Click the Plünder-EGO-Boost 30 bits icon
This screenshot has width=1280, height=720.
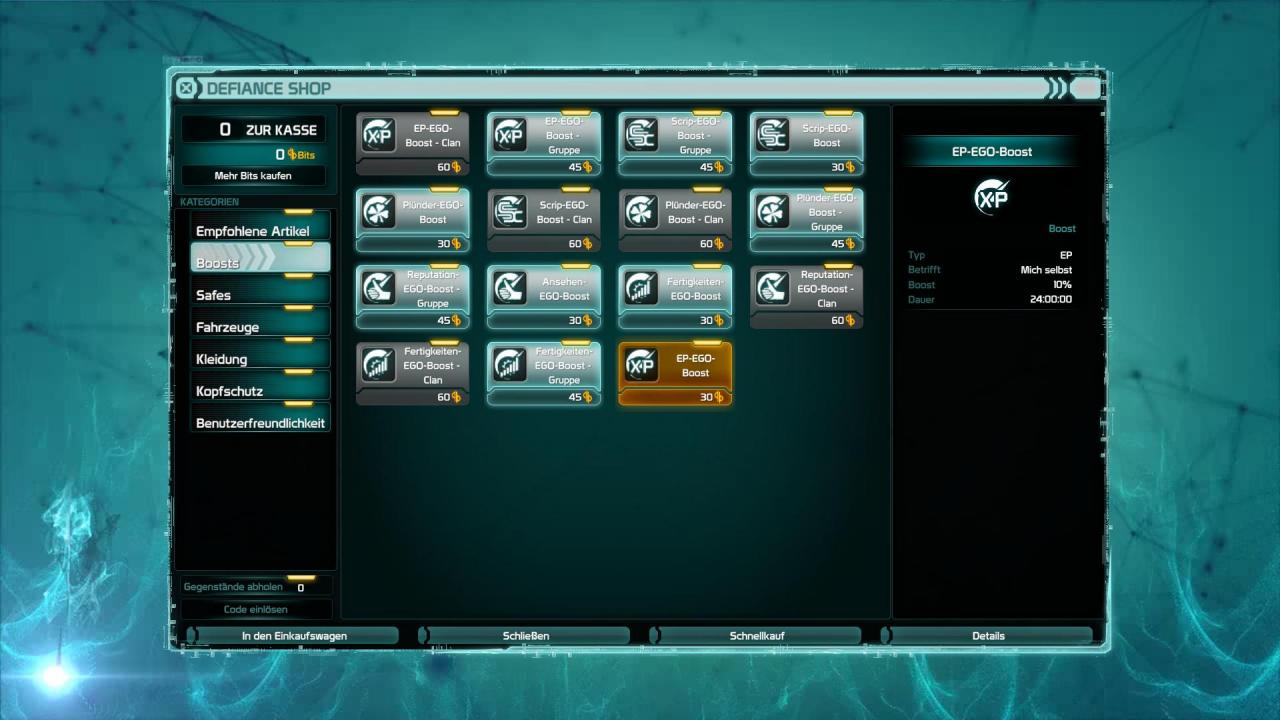click(x=379, y=212)
